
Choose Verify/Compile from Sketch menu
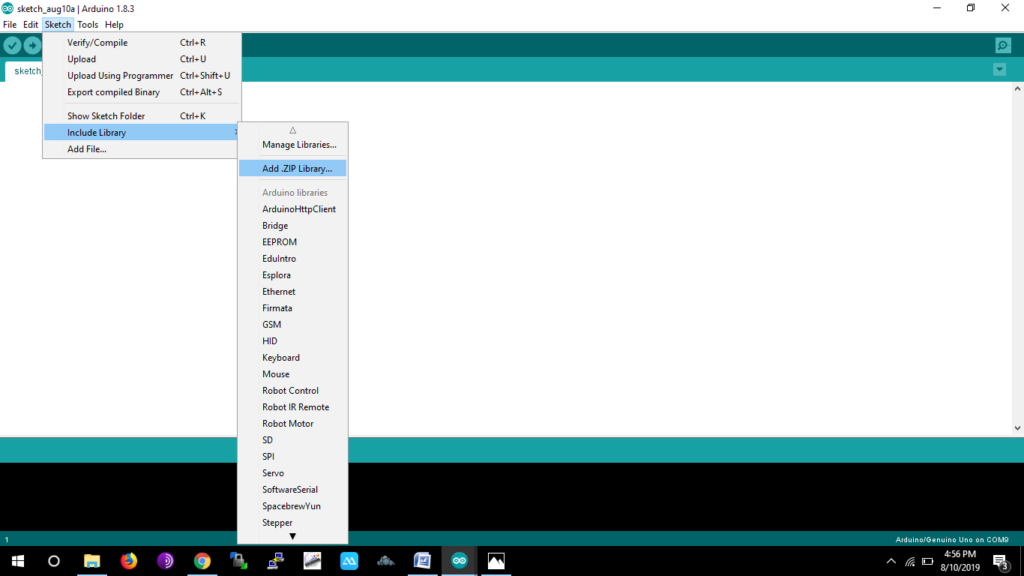tap(142, 42)
